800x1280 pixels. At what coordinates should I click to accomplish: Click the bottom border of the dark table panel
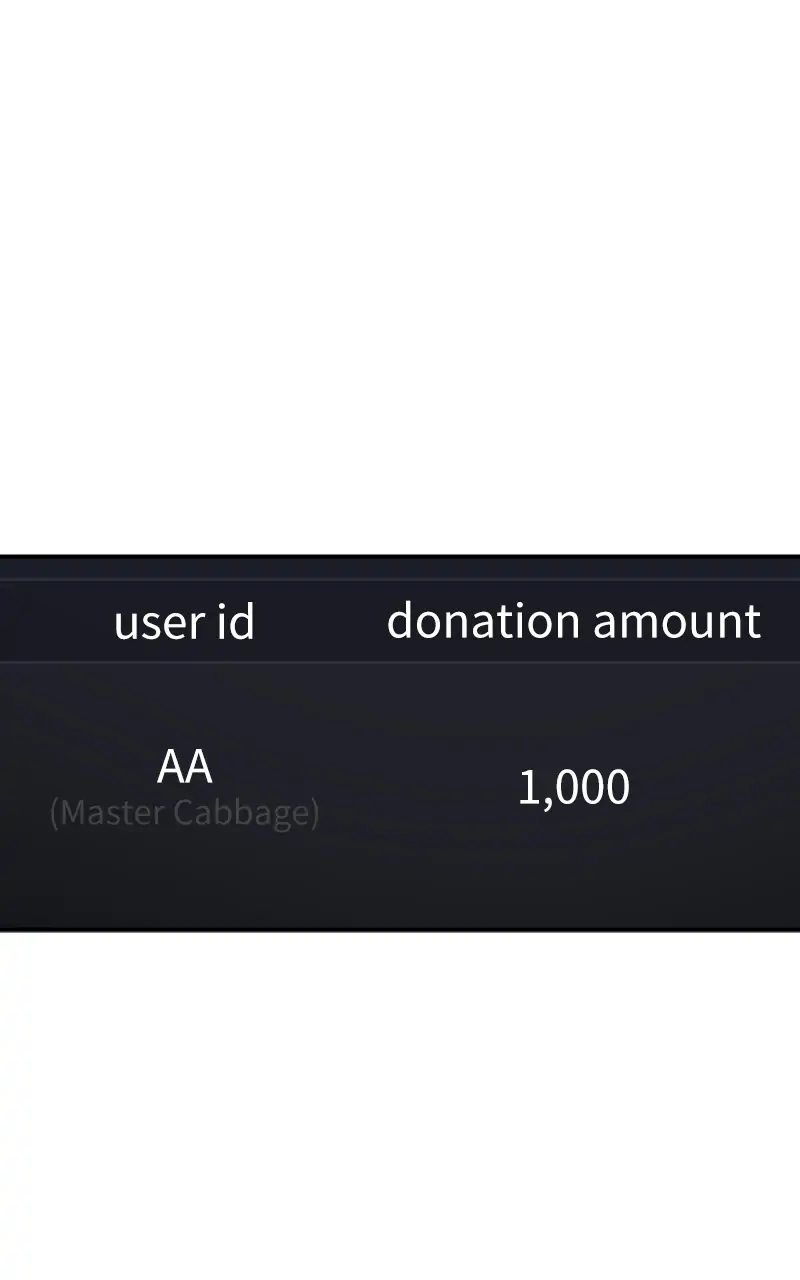tap(400, 930)
